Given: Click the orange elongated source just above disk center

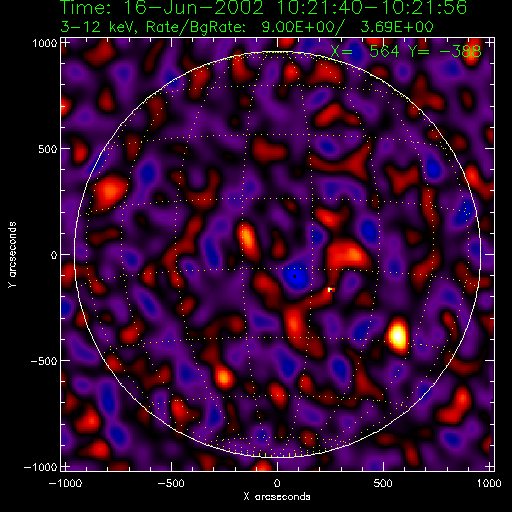Looking at the screenshot, I should pyautogui.click(x=248, y=239).
